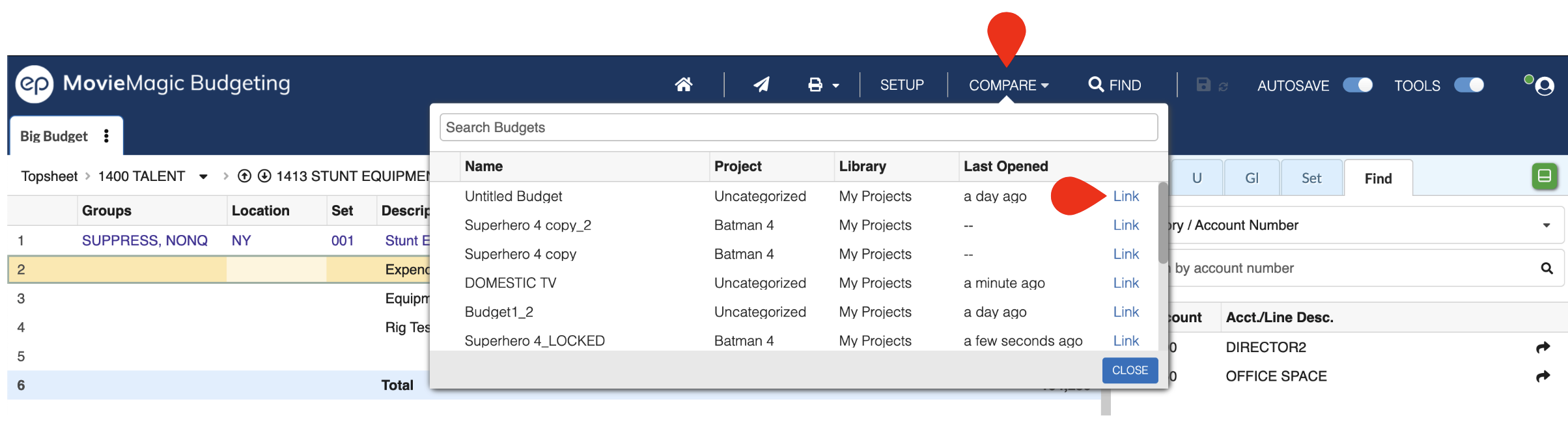Click in the Search Budgets field
Viewport: 1568px width, 427px height.
798,127
